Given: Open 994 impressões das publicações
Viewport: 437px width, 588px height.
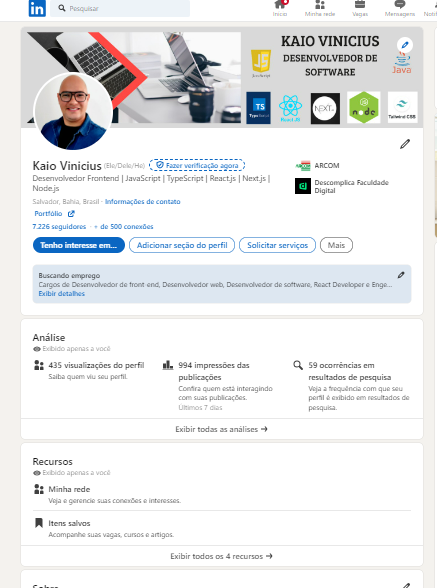Looking at the screenshot, I should (x=214, y=371).
